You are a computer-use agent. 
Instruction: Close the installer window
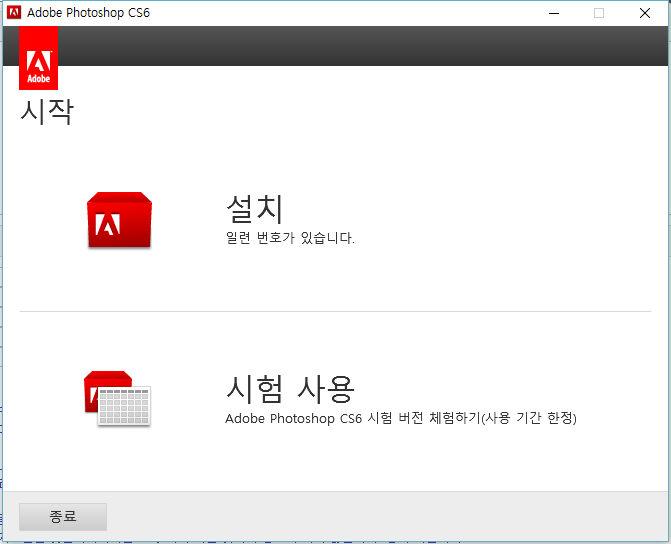click(645, 13)
